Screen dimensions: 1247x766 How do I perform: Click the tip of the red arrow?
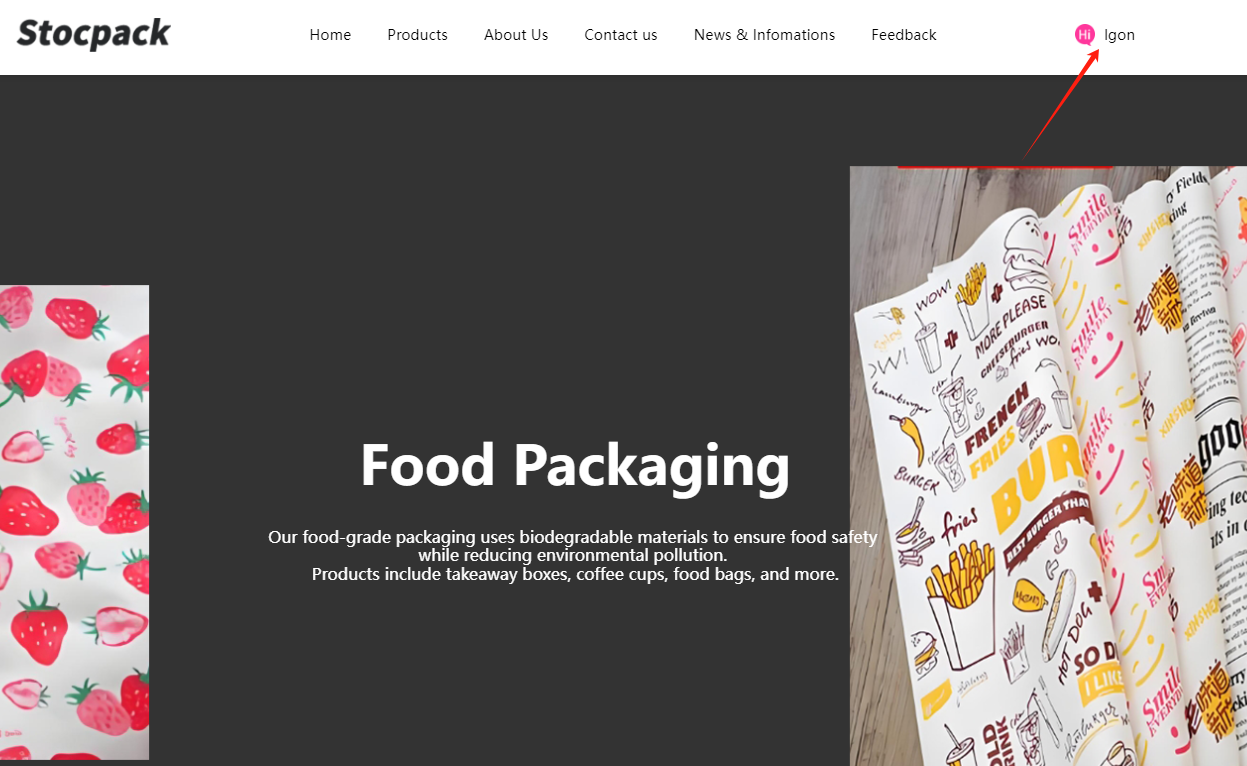pyautogui.click(x=1099, y=50)
